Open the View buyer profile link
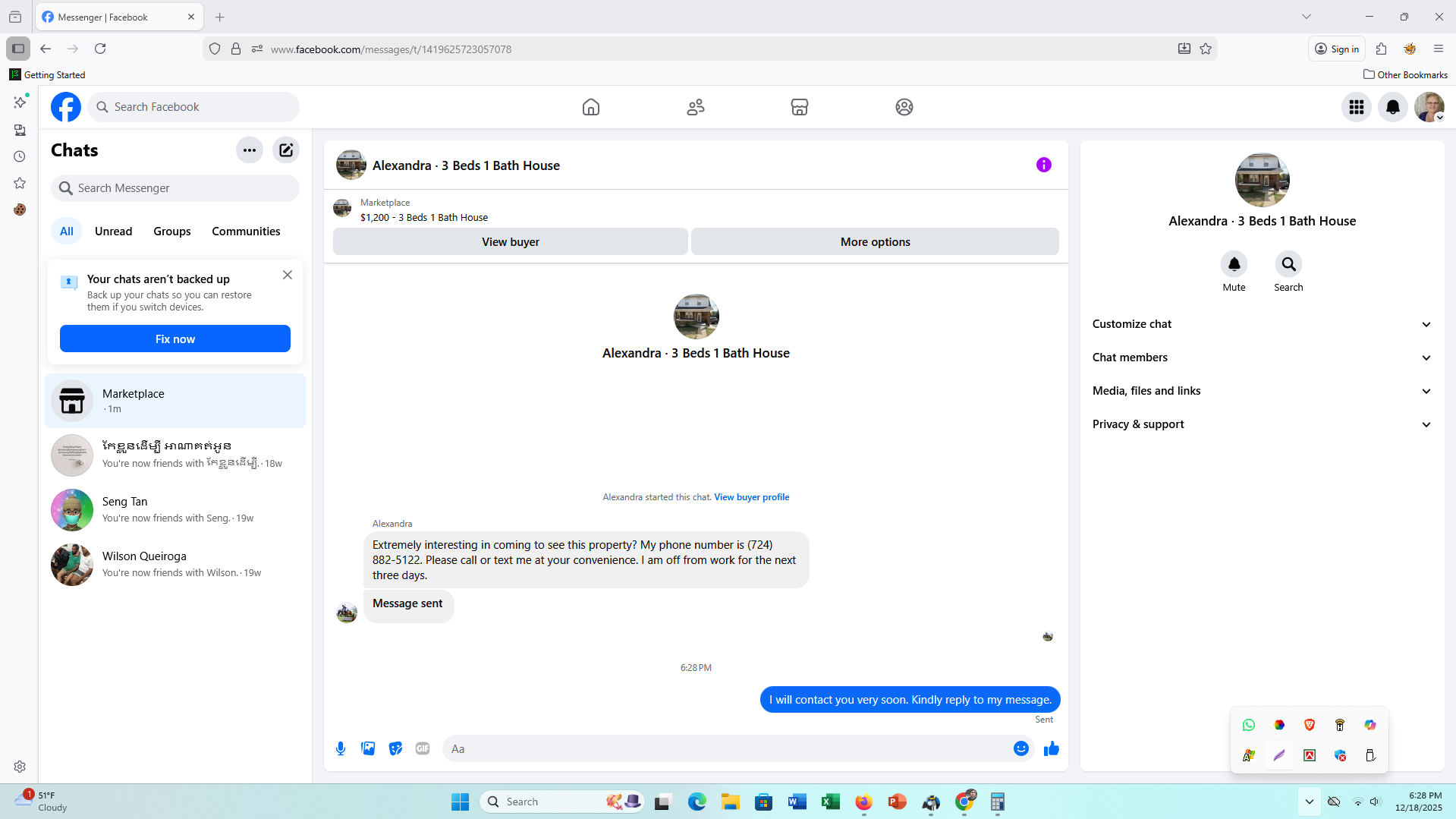 pyautogui.click(x=752, y=497)
